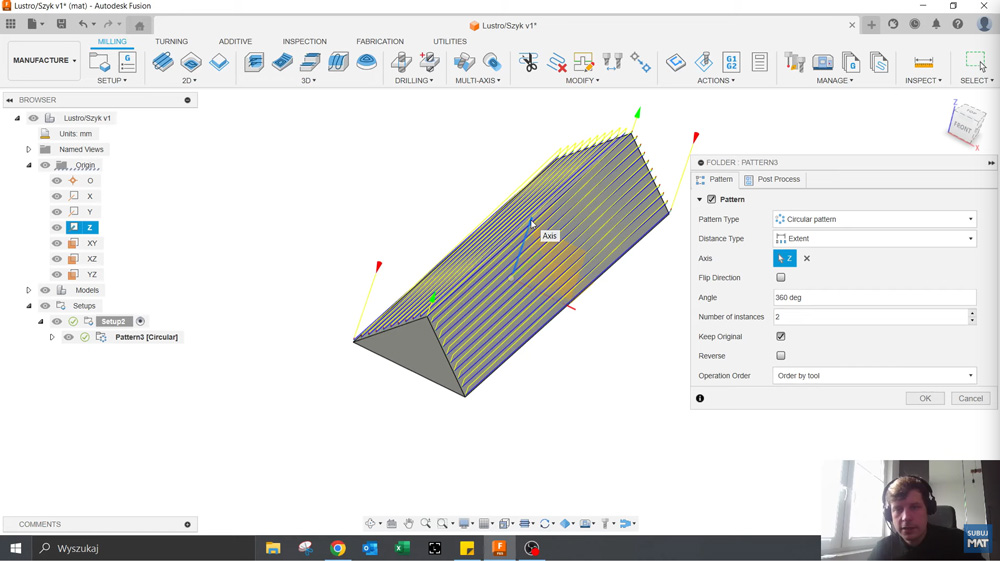
Task: Click the Help question mark icon
Action: (x=958, y=25)
